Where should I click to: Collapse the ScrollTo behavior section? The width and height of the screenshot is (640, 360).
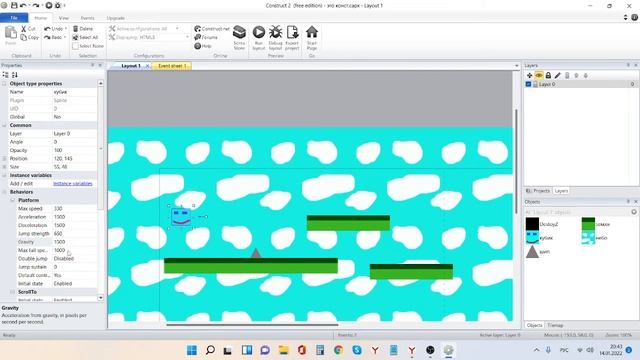(12, 292)
